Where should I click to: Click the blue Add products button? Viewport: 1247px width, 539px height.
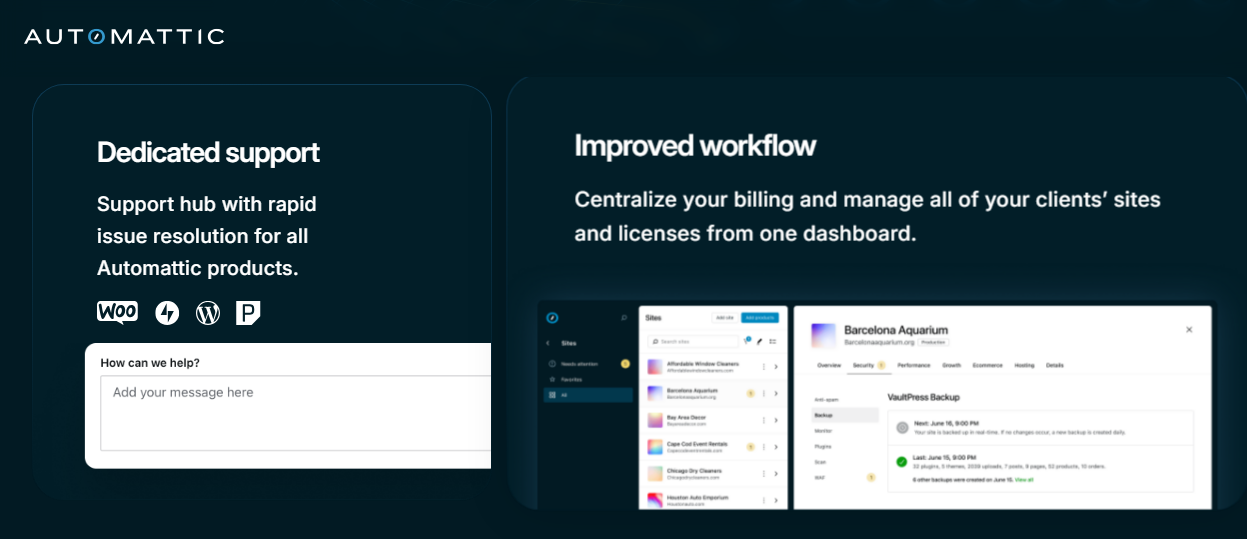tap(760, 317)
